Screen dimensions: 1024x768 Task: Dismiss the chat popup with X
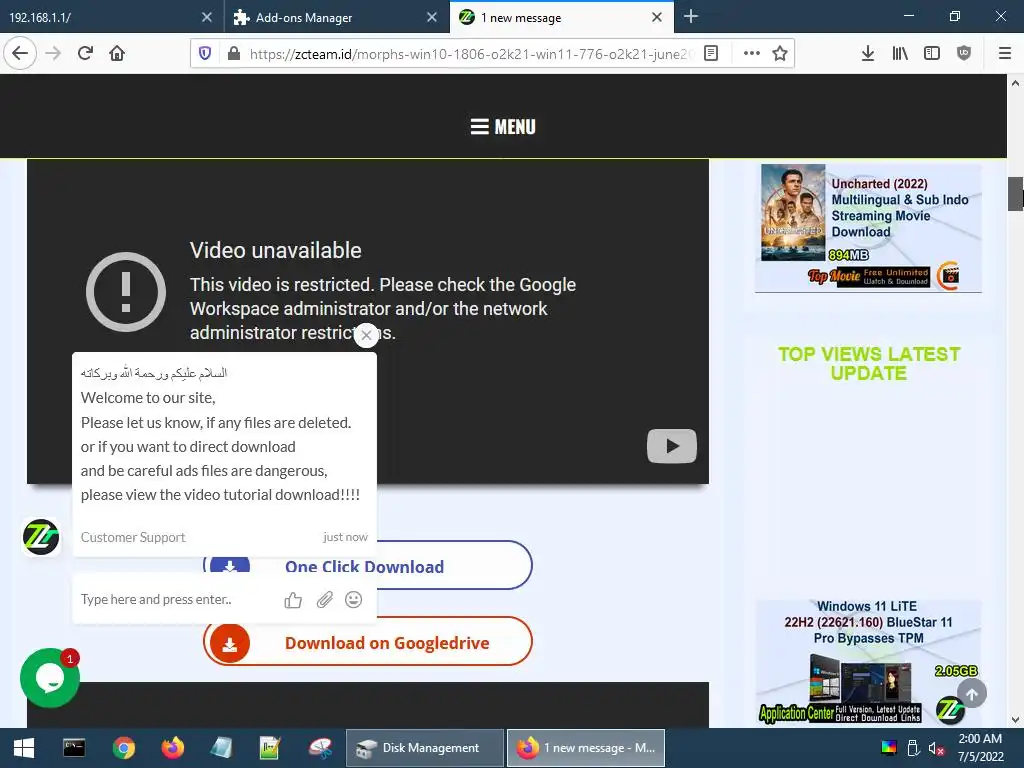pos(366,336)
